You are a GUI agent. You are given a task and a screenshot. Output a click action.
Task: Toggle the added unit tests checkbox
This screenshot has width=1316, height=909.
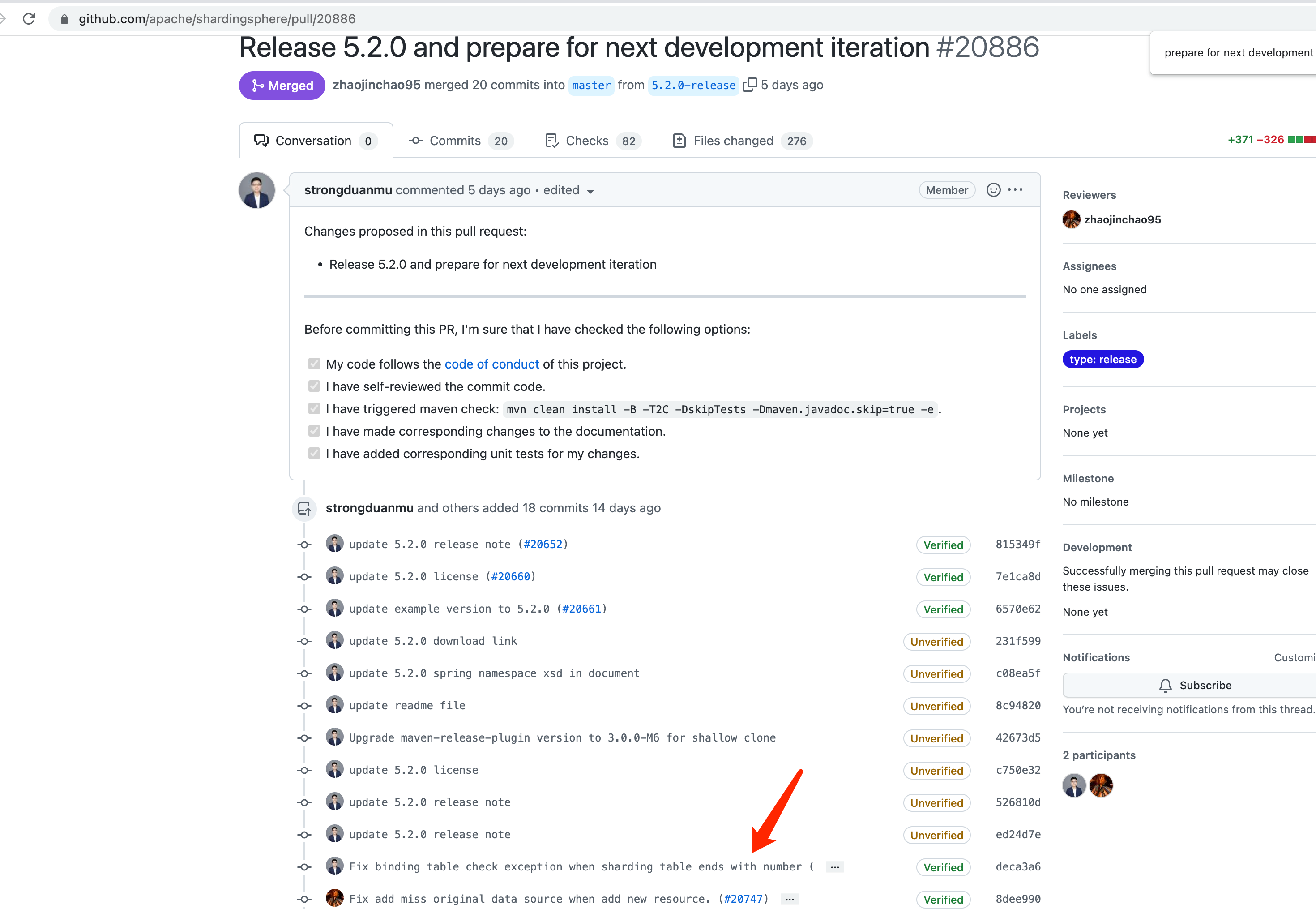(314, 453)
